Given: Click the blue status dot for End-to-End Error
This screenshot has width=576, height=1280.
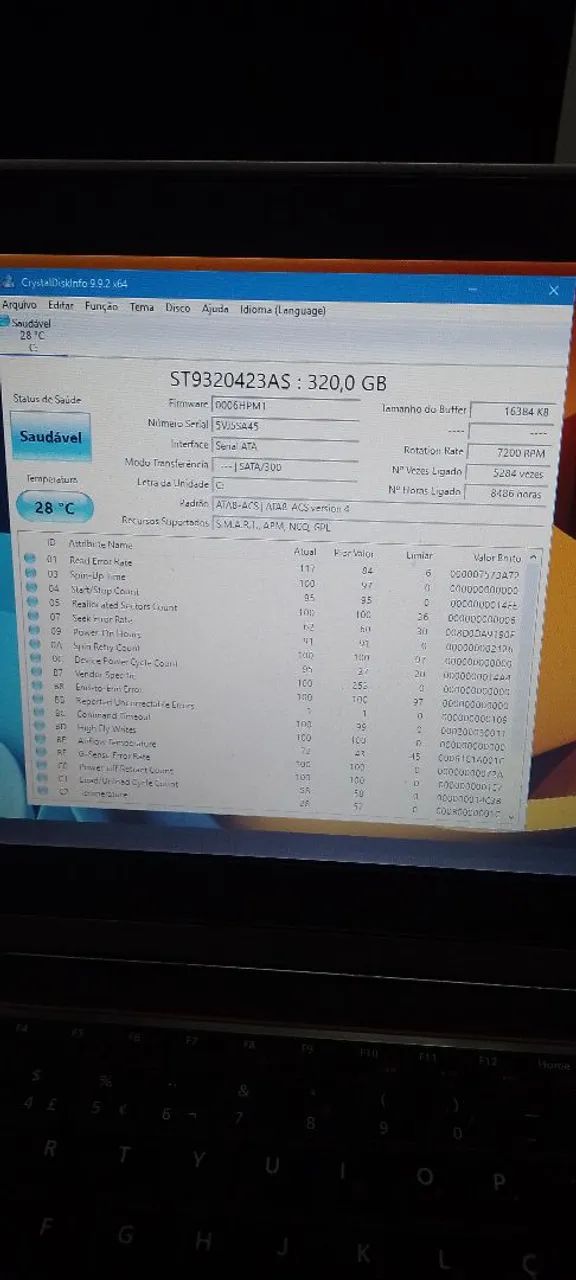Looking at the screenshot, I should pos(36,686).
